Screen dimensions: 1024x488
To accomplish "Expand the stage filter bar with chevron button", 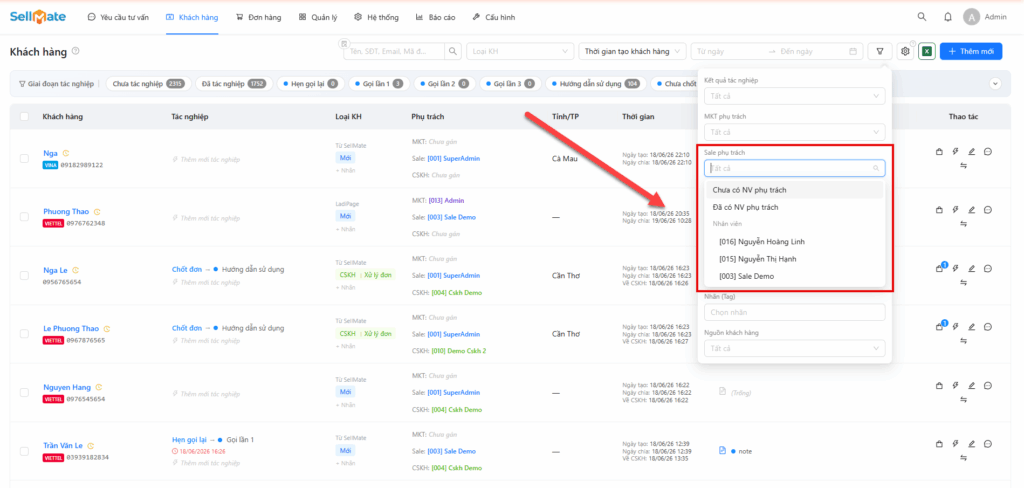I will (x=995, y=84).
